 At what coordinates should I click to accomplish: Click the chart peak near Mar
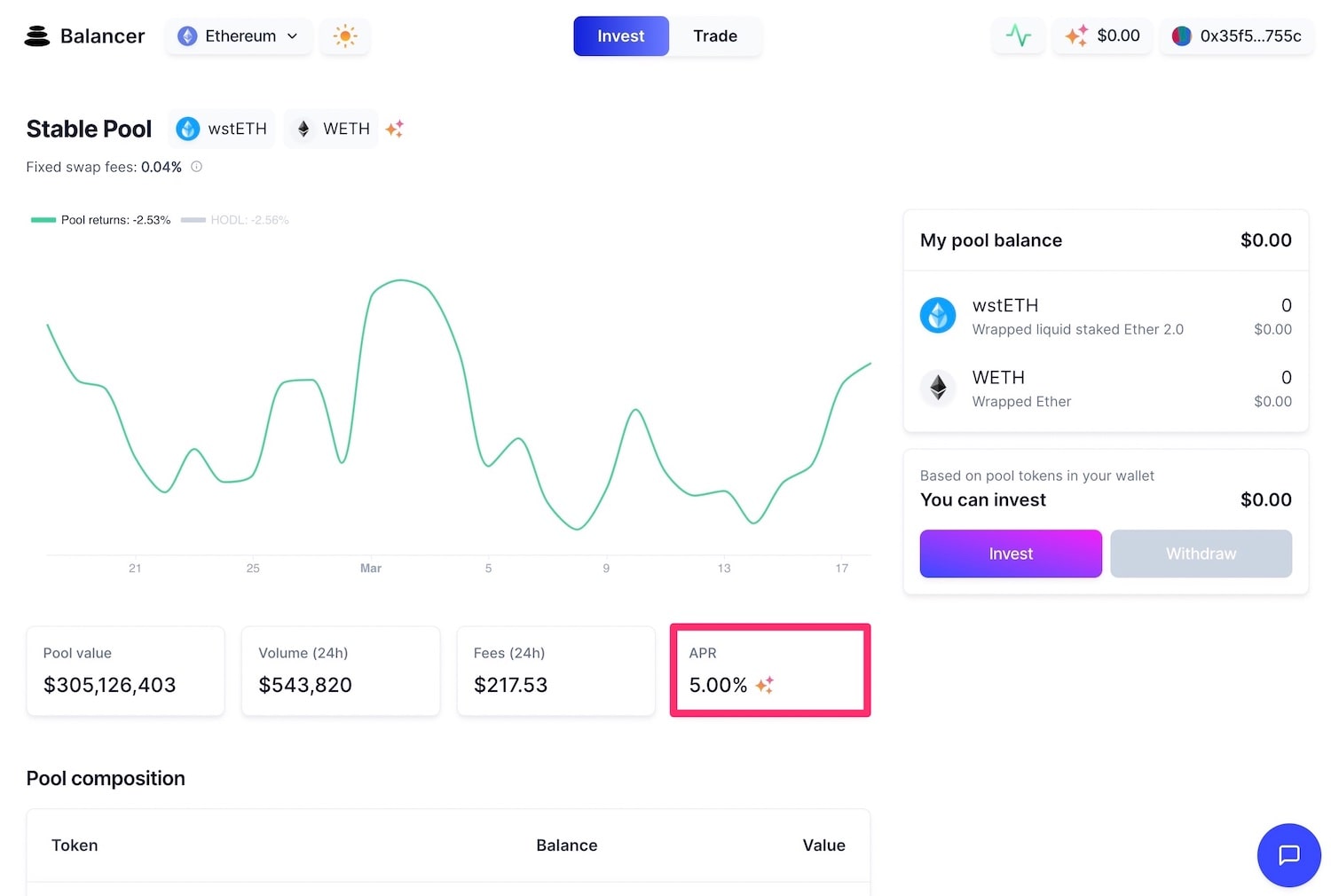pyautogui.click(x=401, y=281)
